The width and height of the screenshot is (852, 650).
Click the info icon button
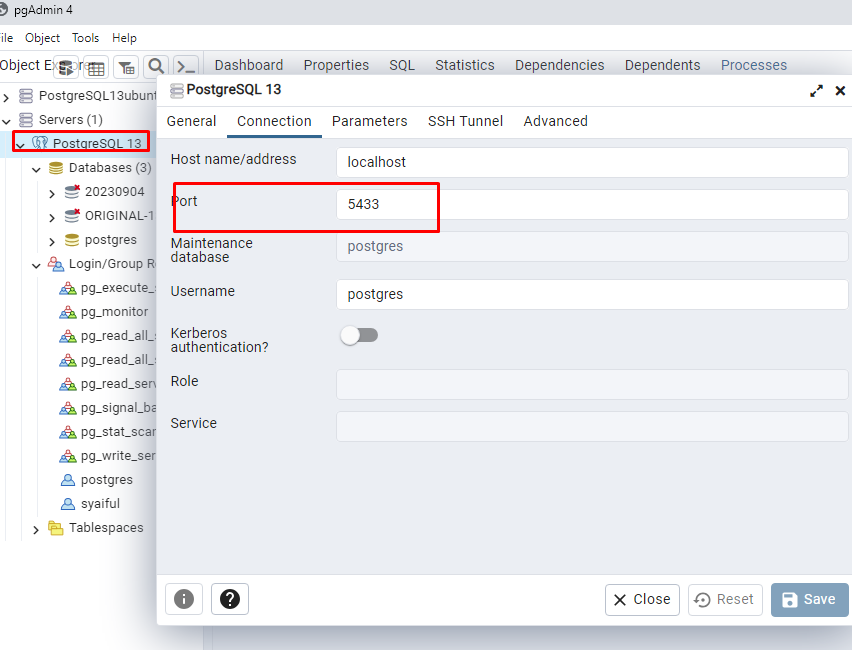tap(184, 599)
